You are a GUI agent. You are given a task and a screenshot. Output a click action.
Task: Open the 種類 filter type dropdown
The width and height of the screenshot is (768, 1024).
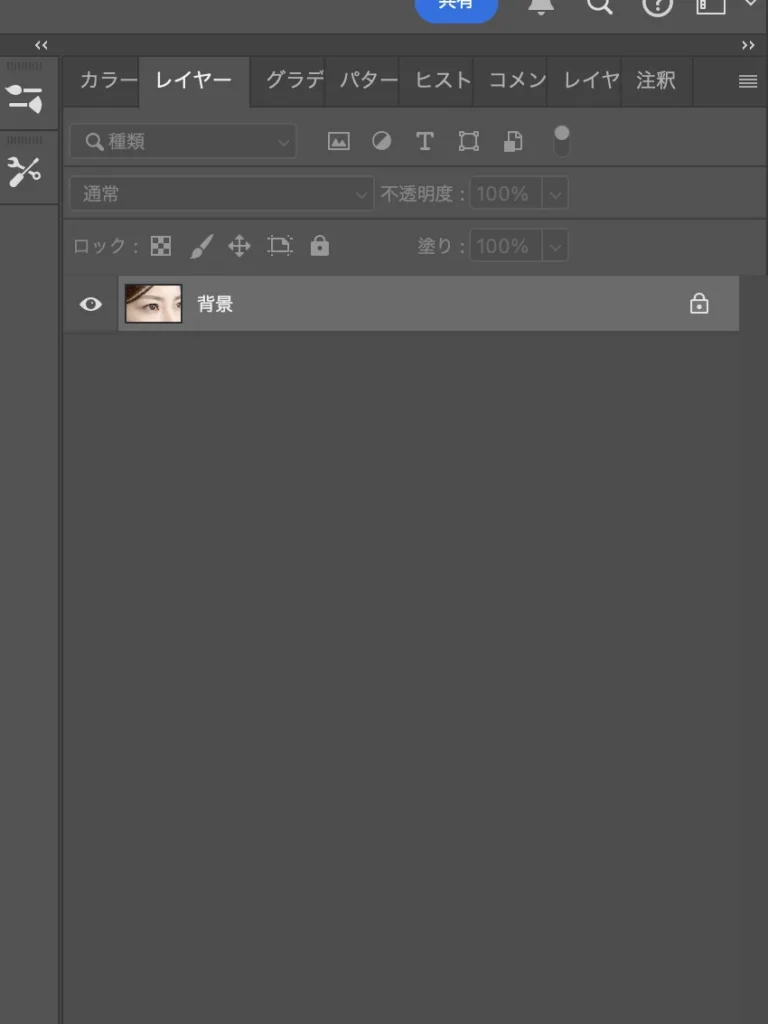tap(183, 142)
